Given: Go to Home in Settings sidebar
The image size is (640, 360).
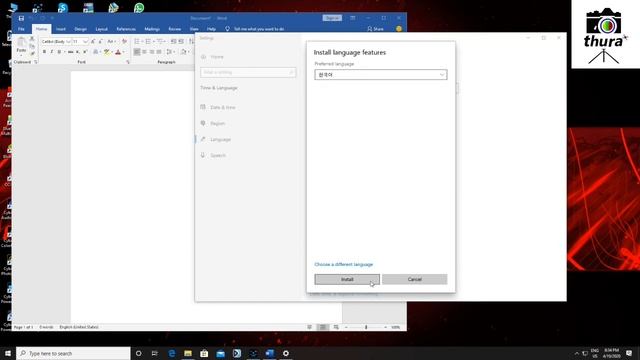Looking at the screenshot, I should coord(217,57).
